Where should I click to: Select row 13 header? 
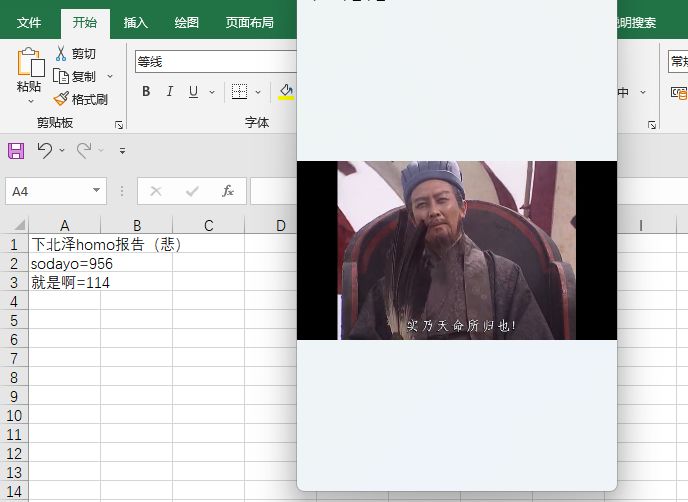[x=14, y=473]
